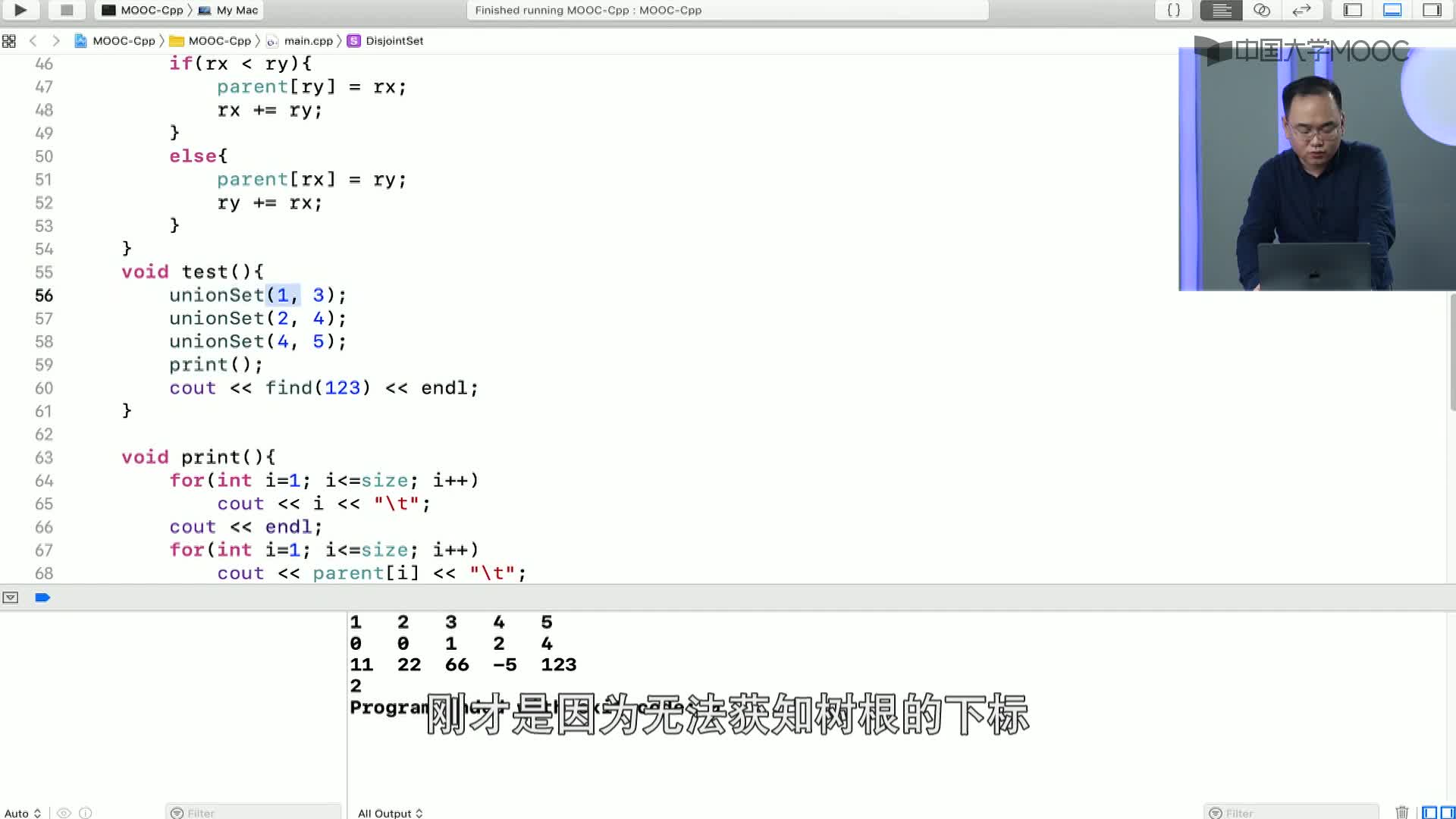Click 'parent[ry] = rx;' on line 47
The height and width of the screenshot is (819, 1456).
[x=312, y=87]
